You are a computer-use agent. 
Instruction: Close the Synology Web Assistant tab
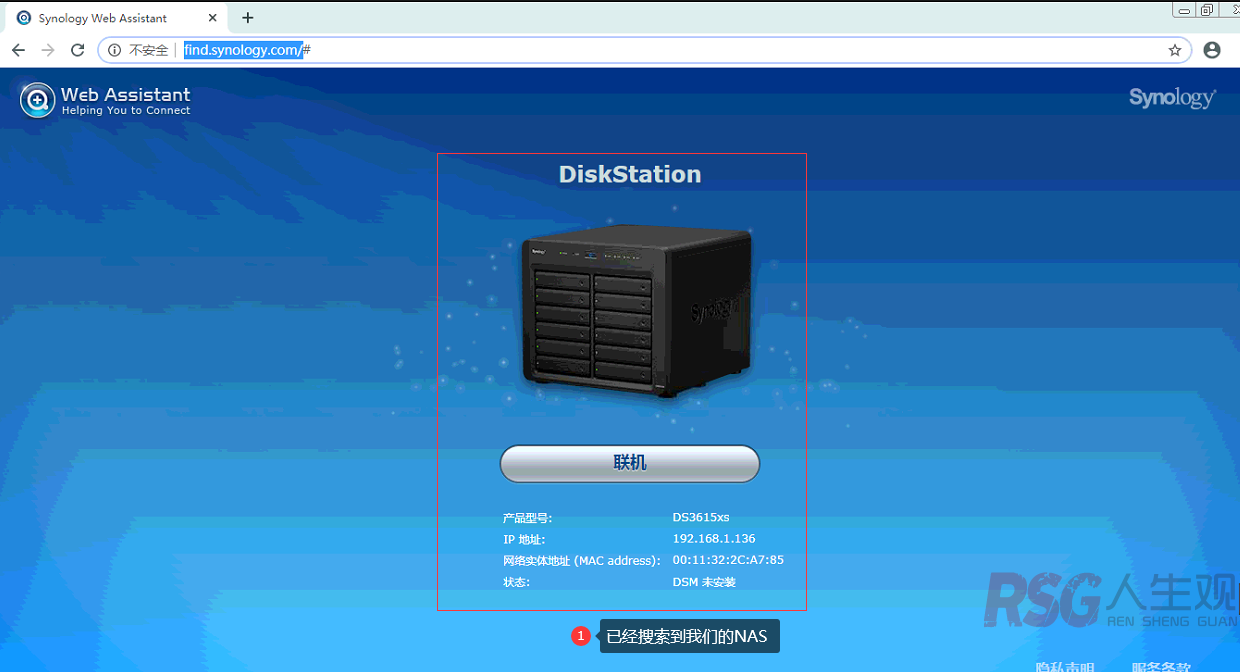pos(214,18)
